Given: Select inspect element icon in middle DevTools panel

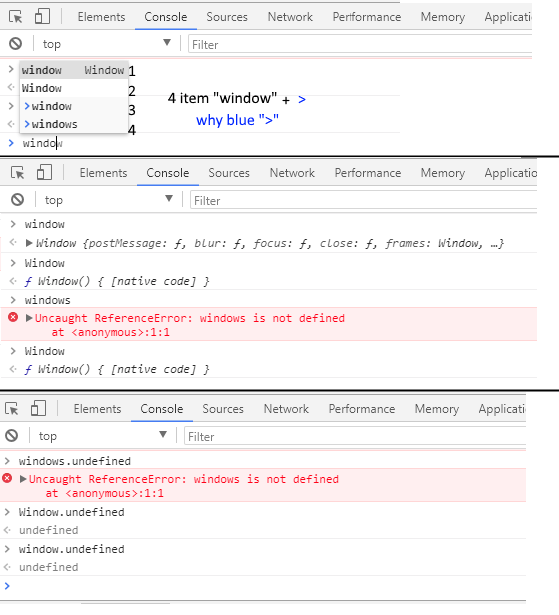Looking at the screenshot, I should tap(18, 173).
